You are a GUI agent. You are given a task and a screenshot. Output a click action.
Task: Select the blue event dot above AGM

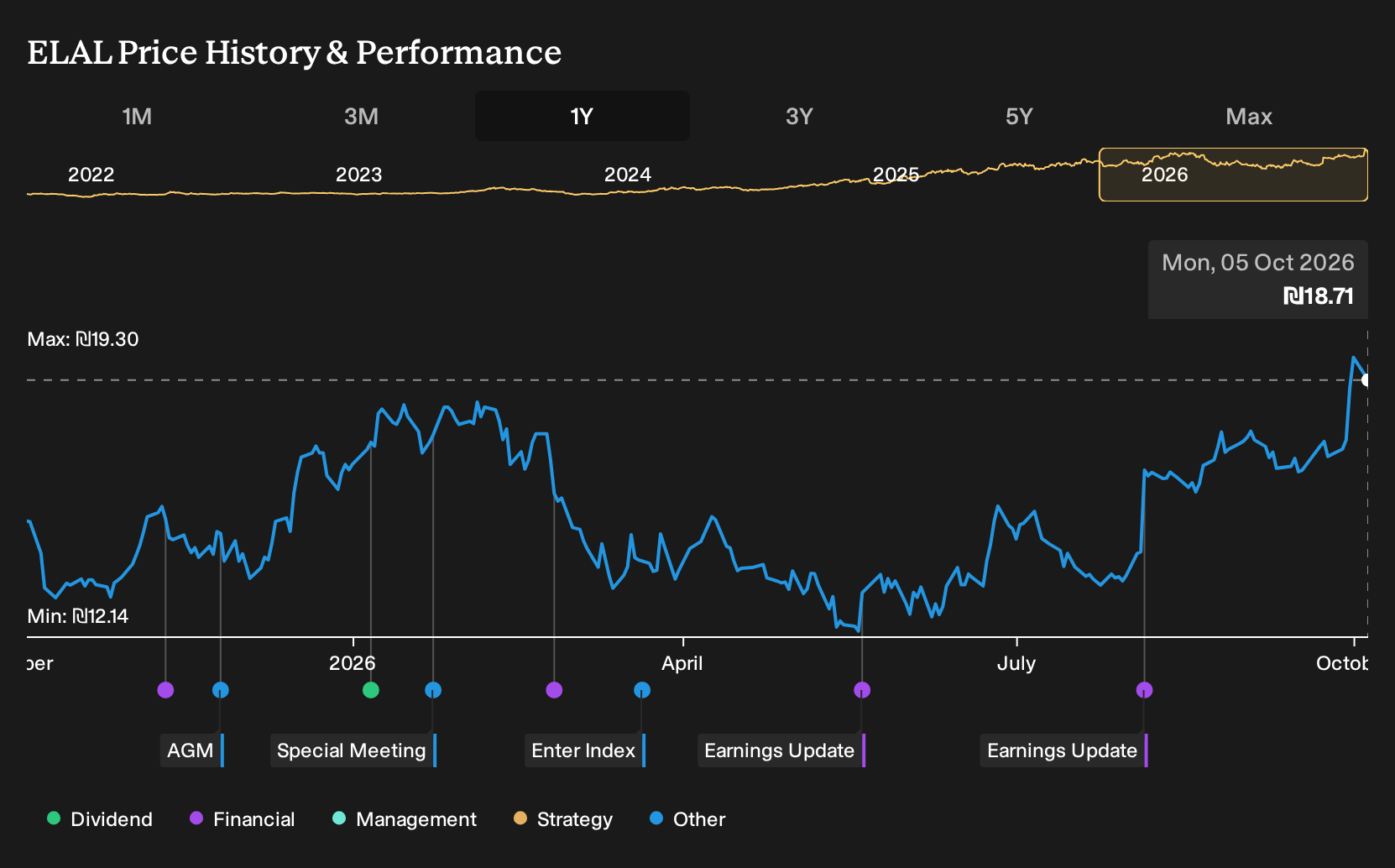[221, 690]
